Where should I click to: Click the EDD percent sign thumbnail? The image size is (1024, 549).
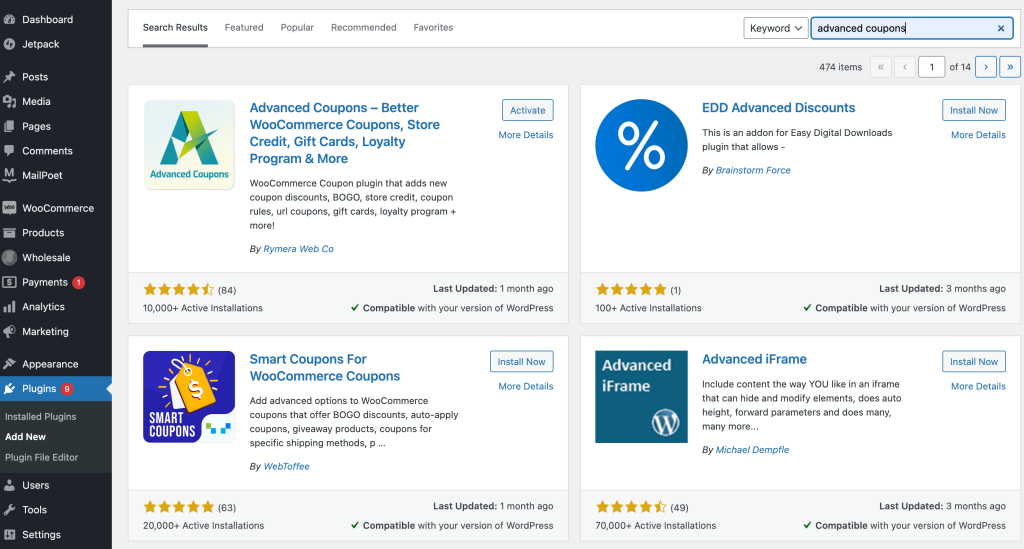tap(641, 145)
